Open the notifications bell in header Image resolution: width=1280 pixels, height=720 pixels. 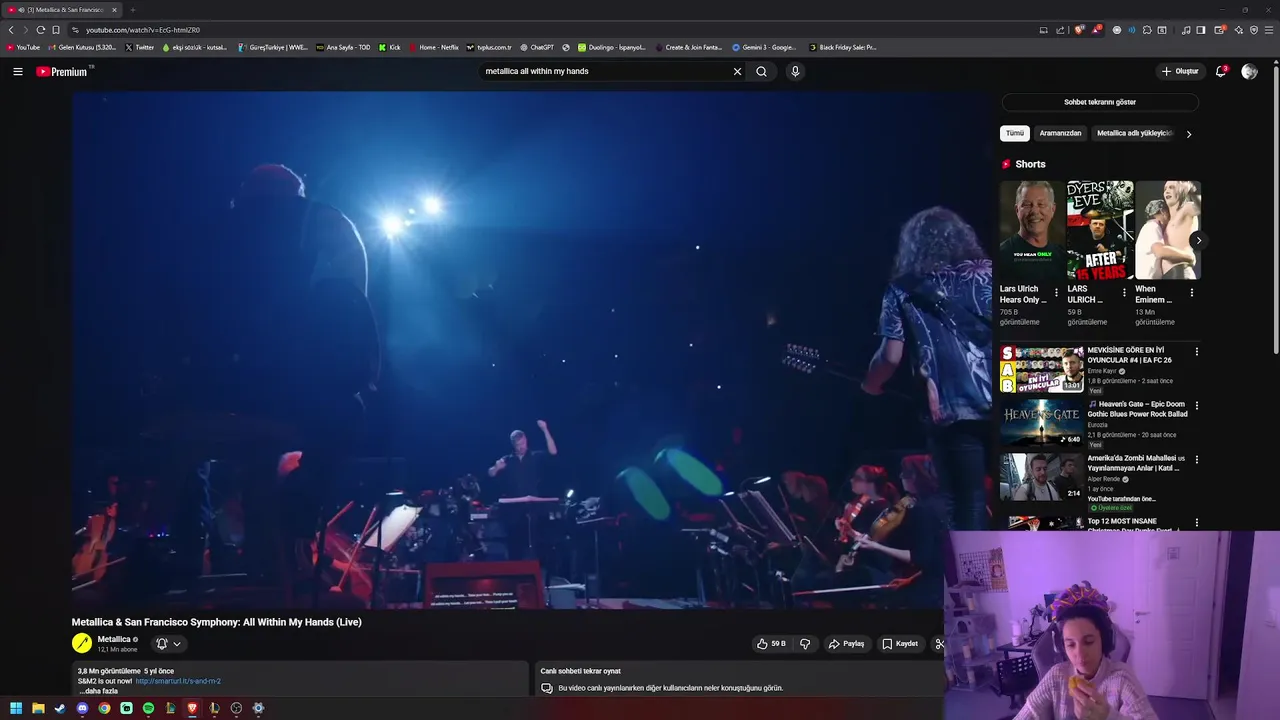click(x=1221, y=71)
